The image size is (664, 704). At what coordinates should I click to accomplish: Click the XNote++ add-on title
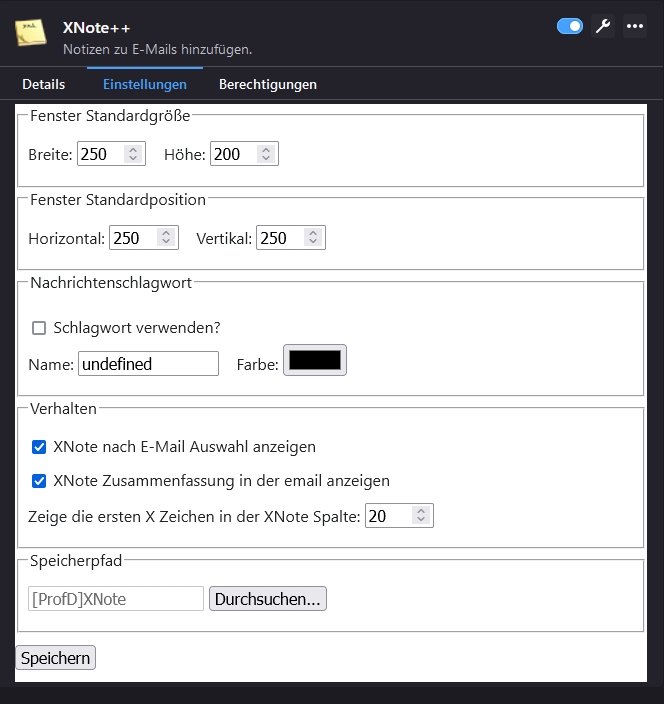(x=97, y=28)
